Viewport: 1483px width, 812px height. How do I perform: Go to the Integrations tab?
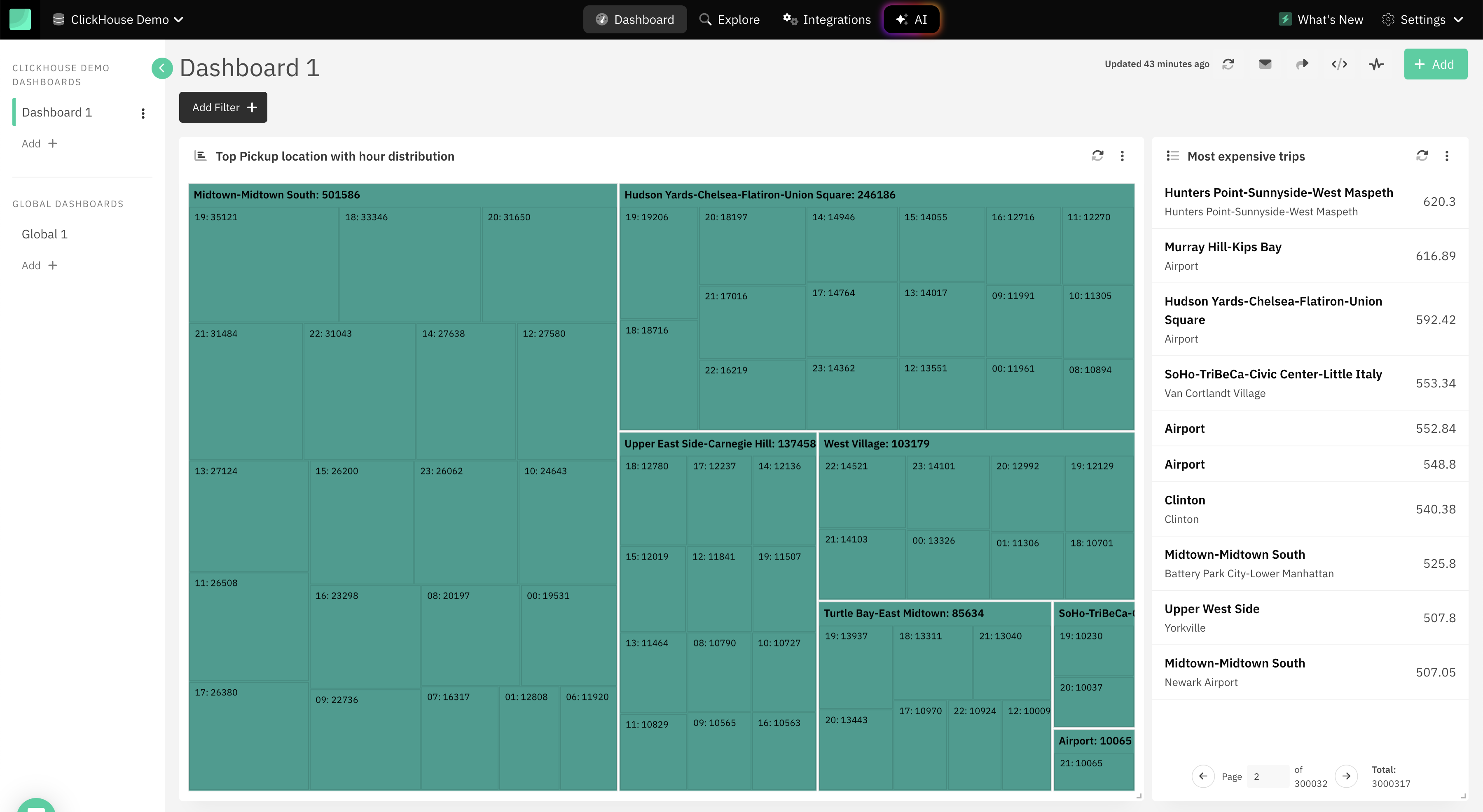point(826,20)
